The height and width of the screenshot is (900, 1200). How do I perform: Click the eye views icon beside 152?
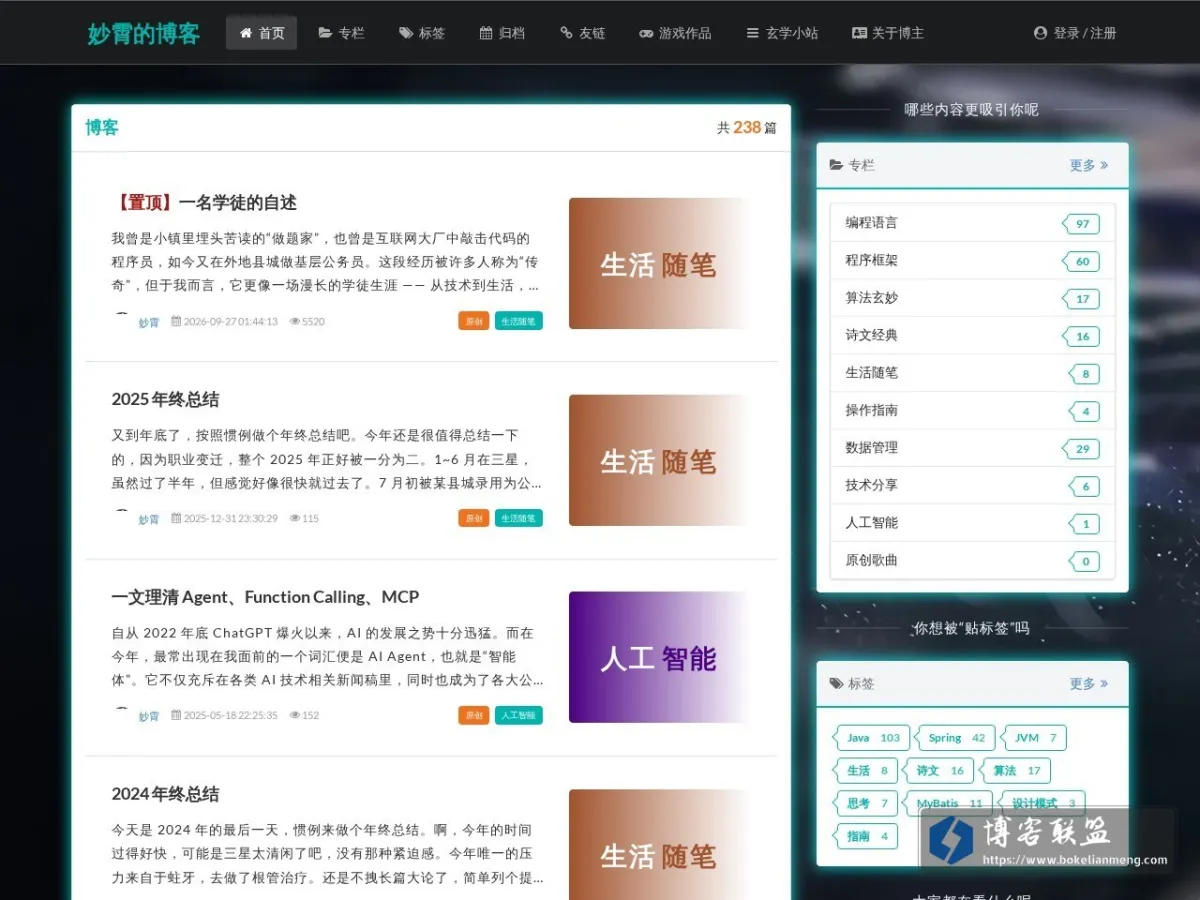[x=295, y=715]
